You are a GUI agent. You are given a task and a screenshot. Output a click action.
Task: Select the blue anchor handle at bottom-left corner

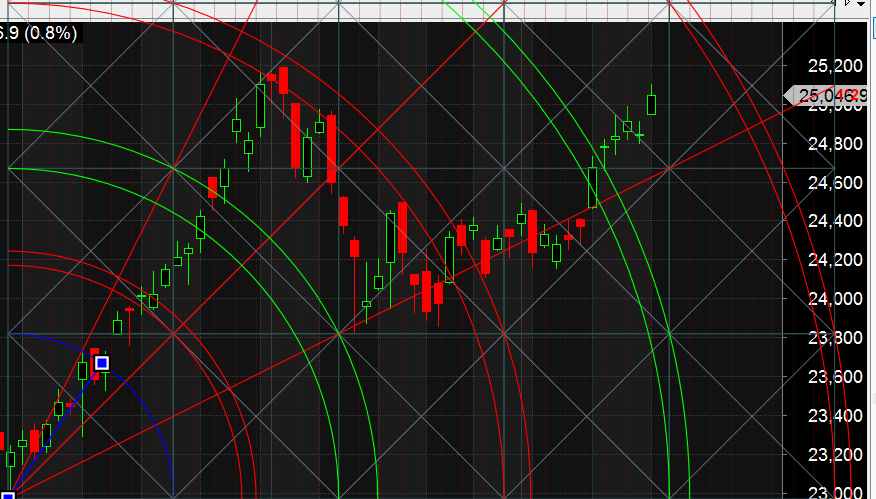click(x=7, y=493)
